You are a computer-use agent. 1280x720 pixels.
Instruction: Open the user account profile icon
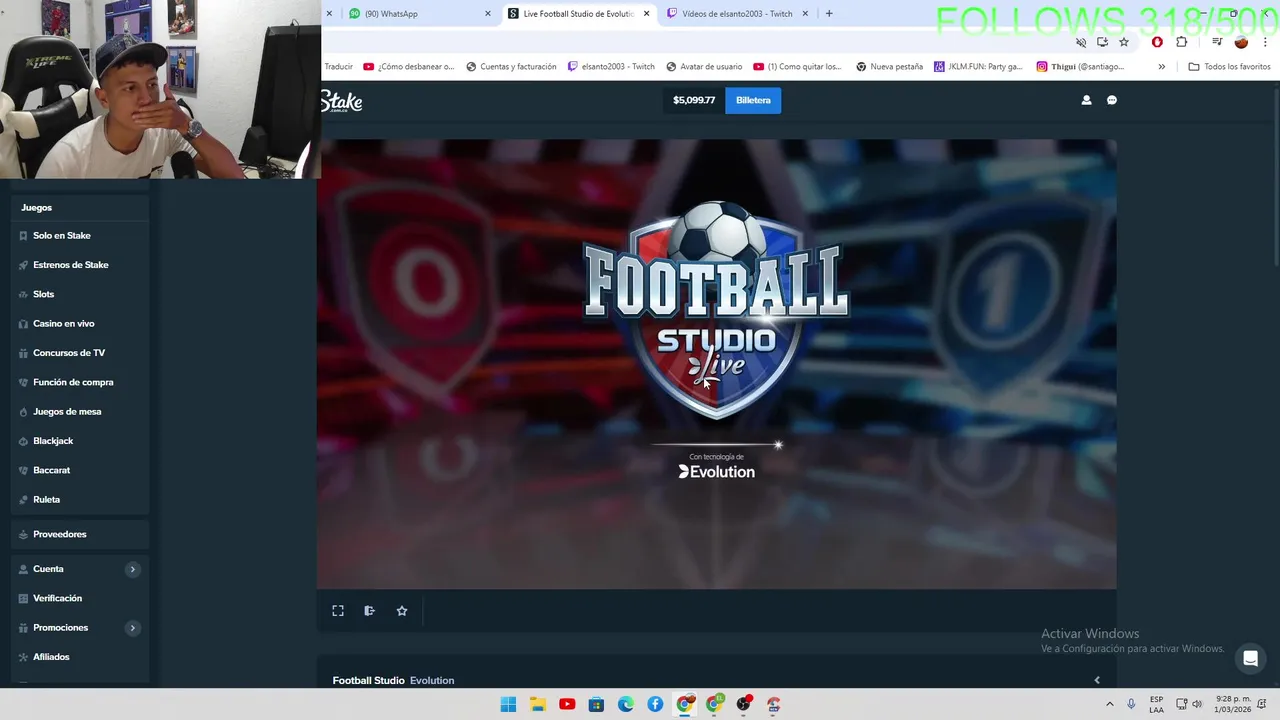click(1086, 100)
